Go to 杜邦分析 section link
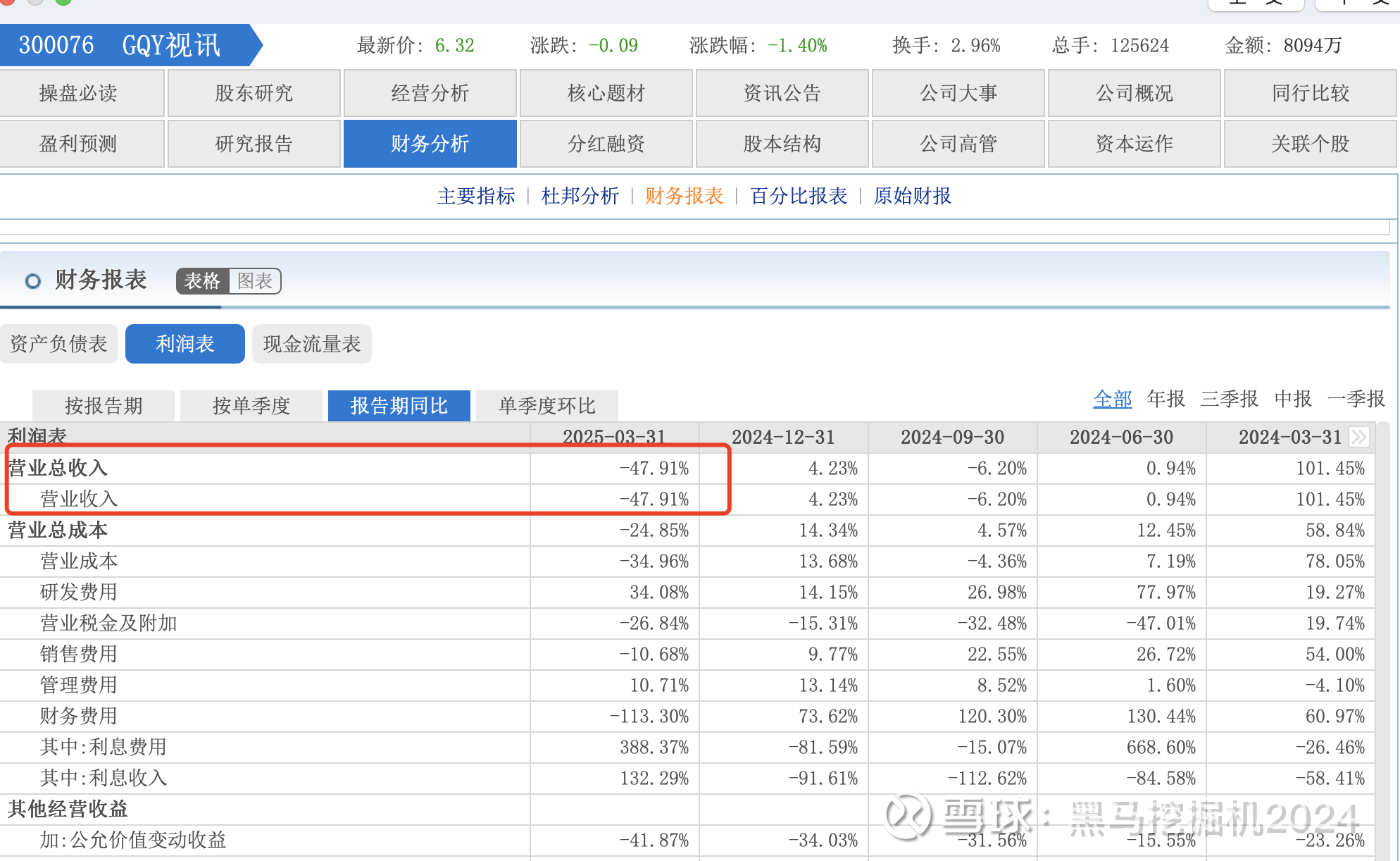 (580, 196)
